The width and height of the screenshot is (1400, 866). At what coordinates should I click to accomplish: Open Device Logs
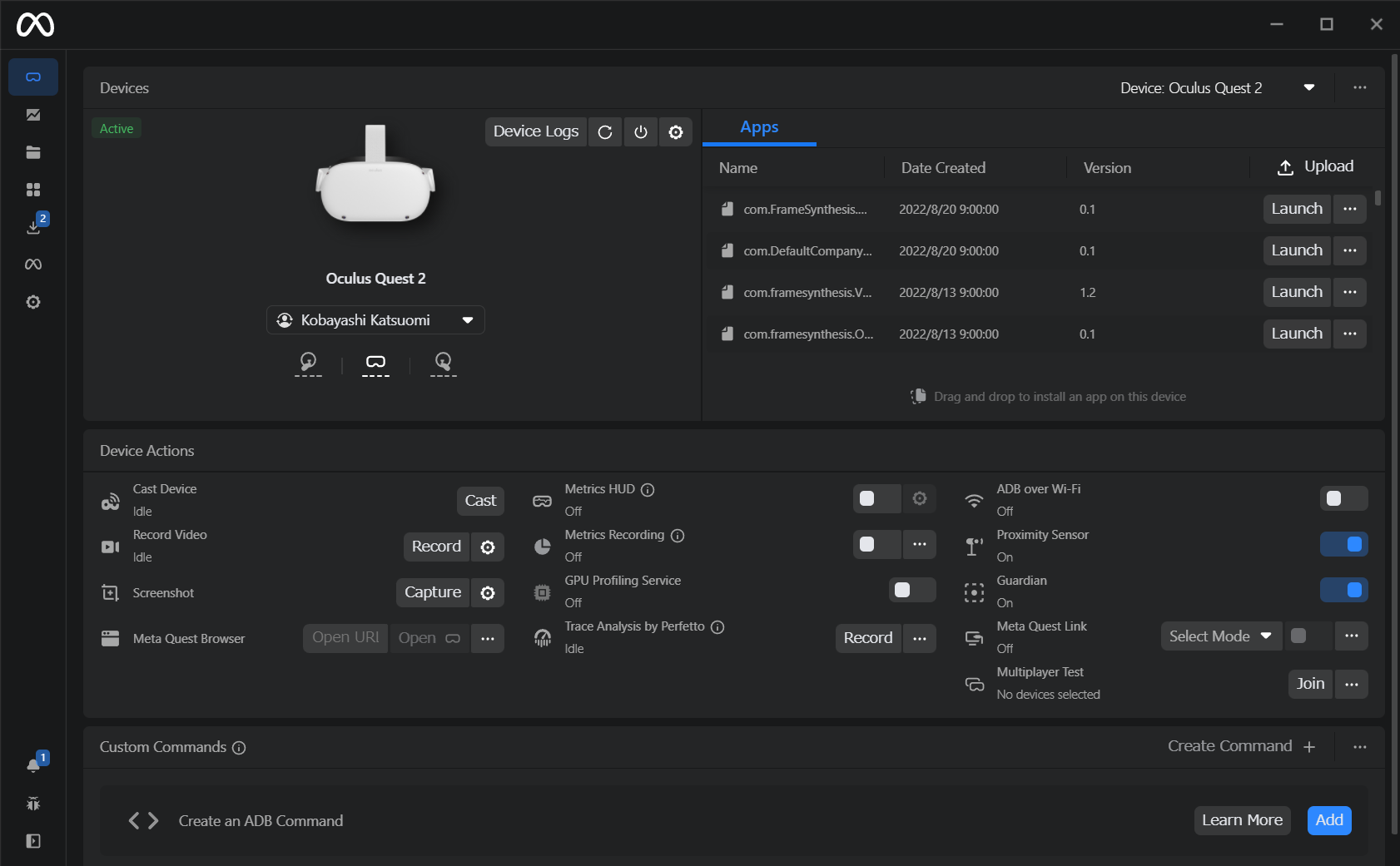536,131
